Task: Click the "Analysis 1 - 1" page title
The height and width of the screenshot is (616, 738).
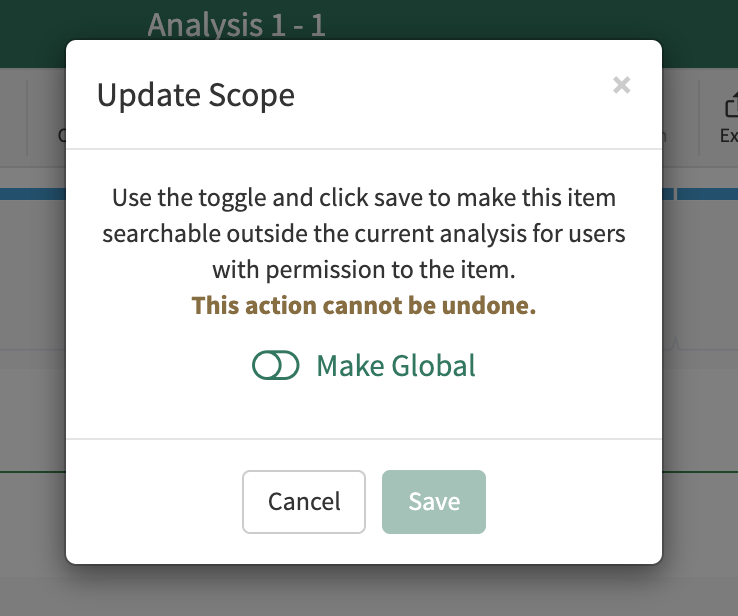Action: 236,24
